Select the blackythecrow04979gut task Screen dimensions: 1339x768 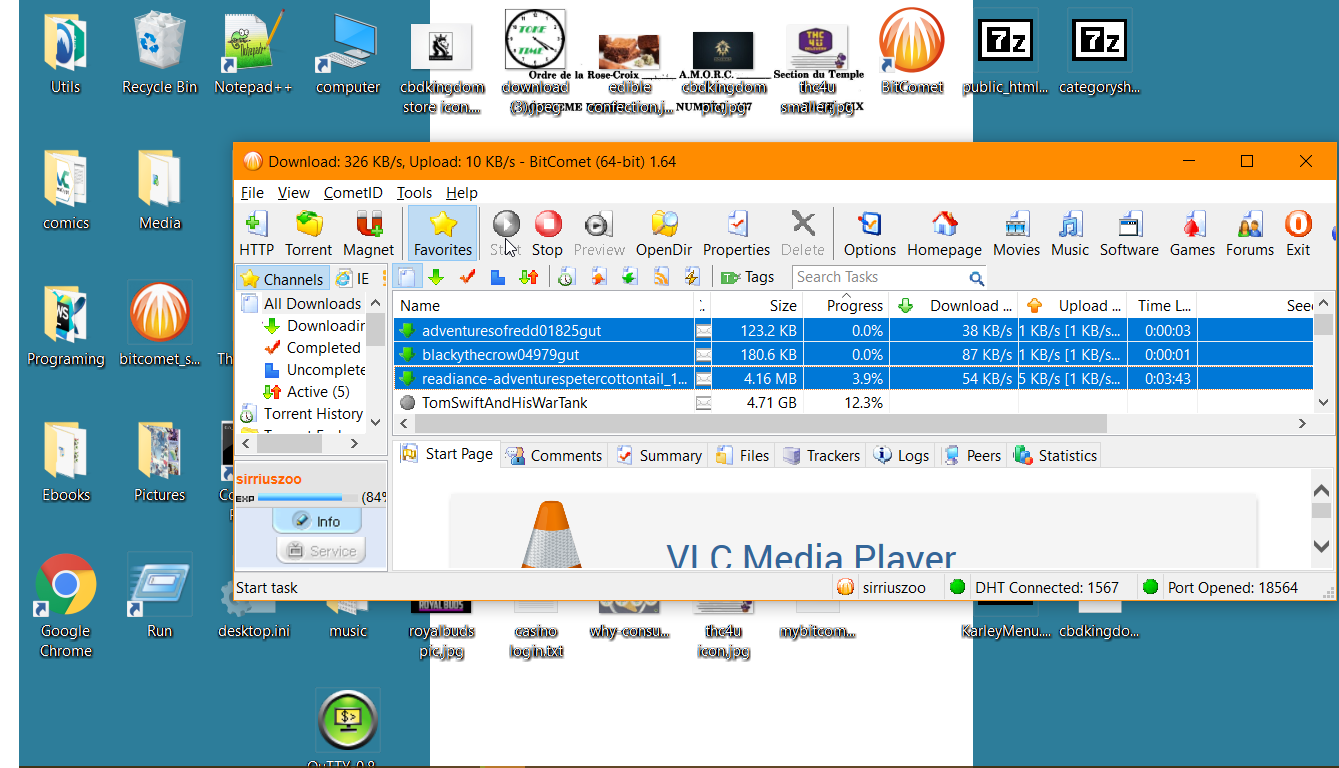coord(854,354)
